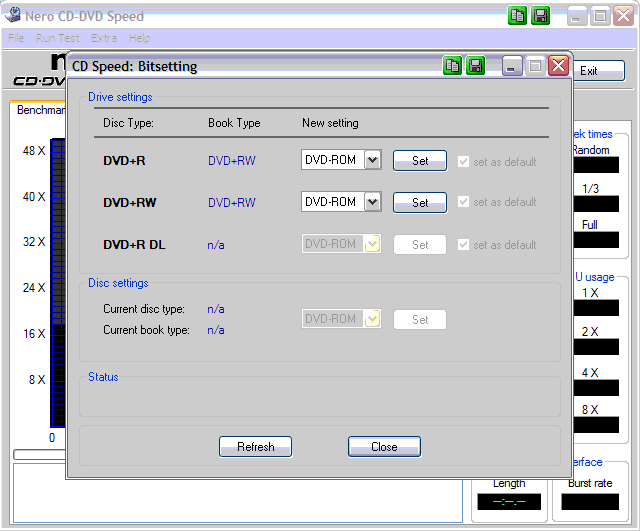
Task: Click the Exit button in main window
Action: [599, 71]
